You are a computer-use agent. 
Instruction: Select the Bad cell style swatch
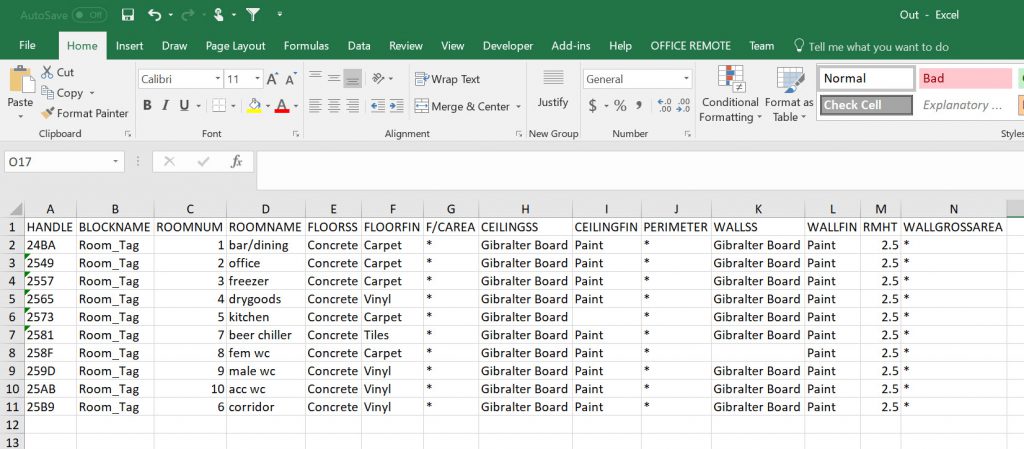[964, 78]
